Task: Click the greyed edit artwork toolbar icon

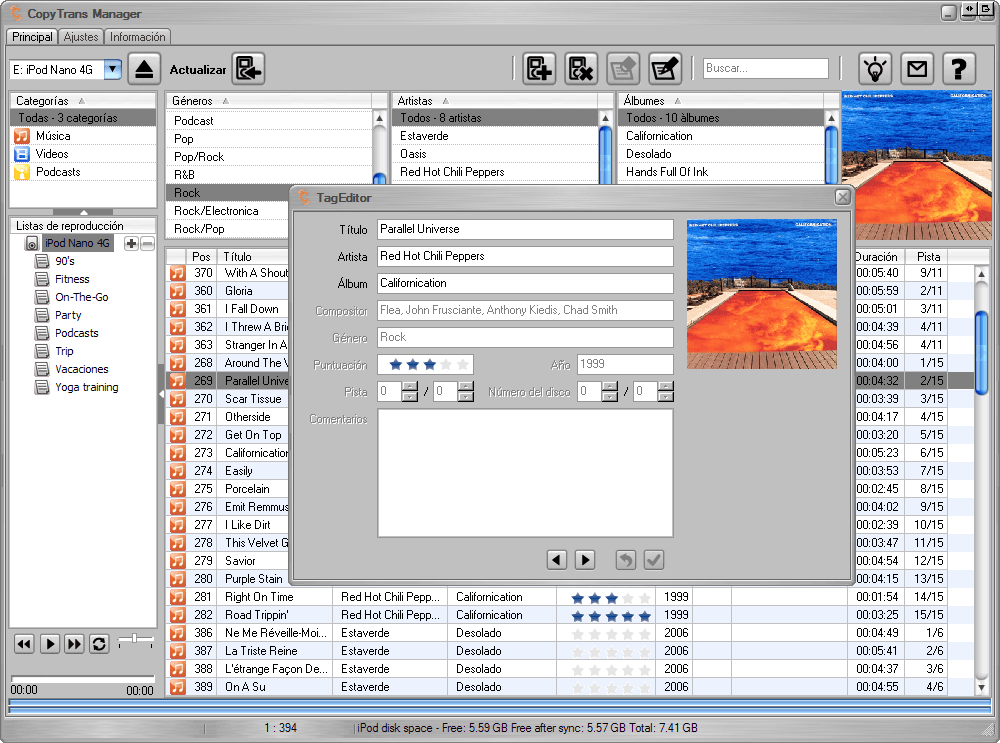Action: (x=622, y=69)
